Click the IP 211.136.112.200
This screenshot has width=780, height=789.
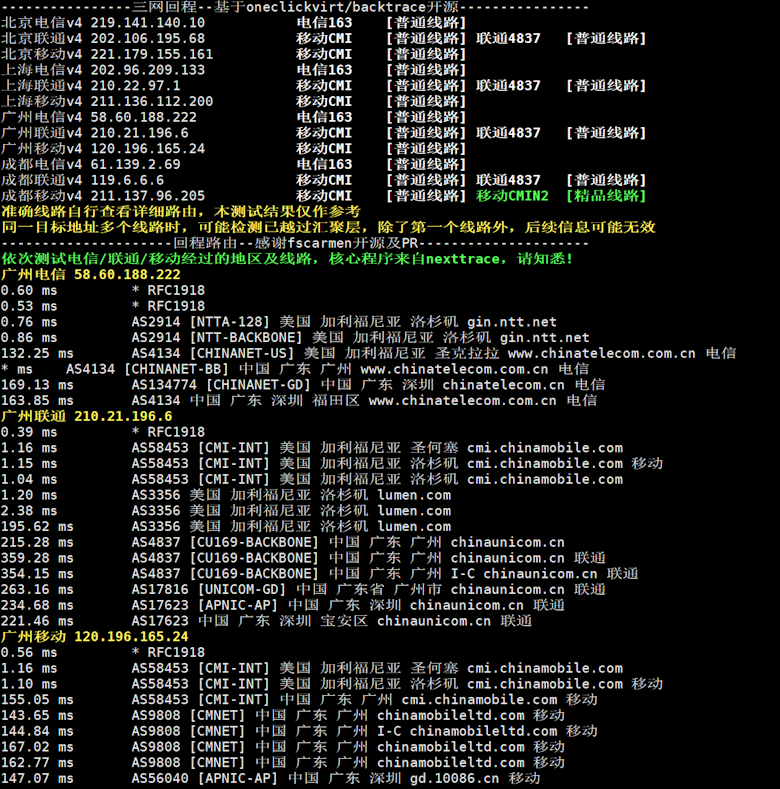151,101
